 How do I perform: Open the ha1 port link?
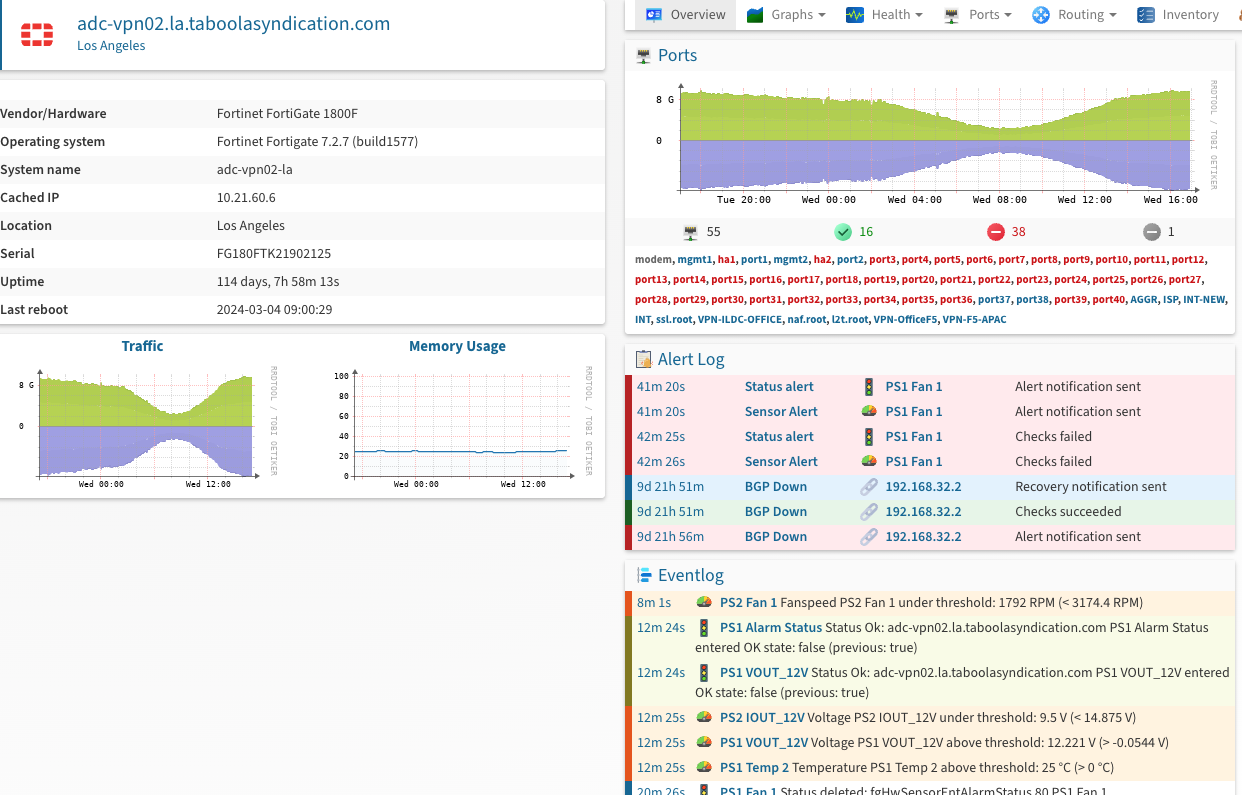[x=726, y=259]
